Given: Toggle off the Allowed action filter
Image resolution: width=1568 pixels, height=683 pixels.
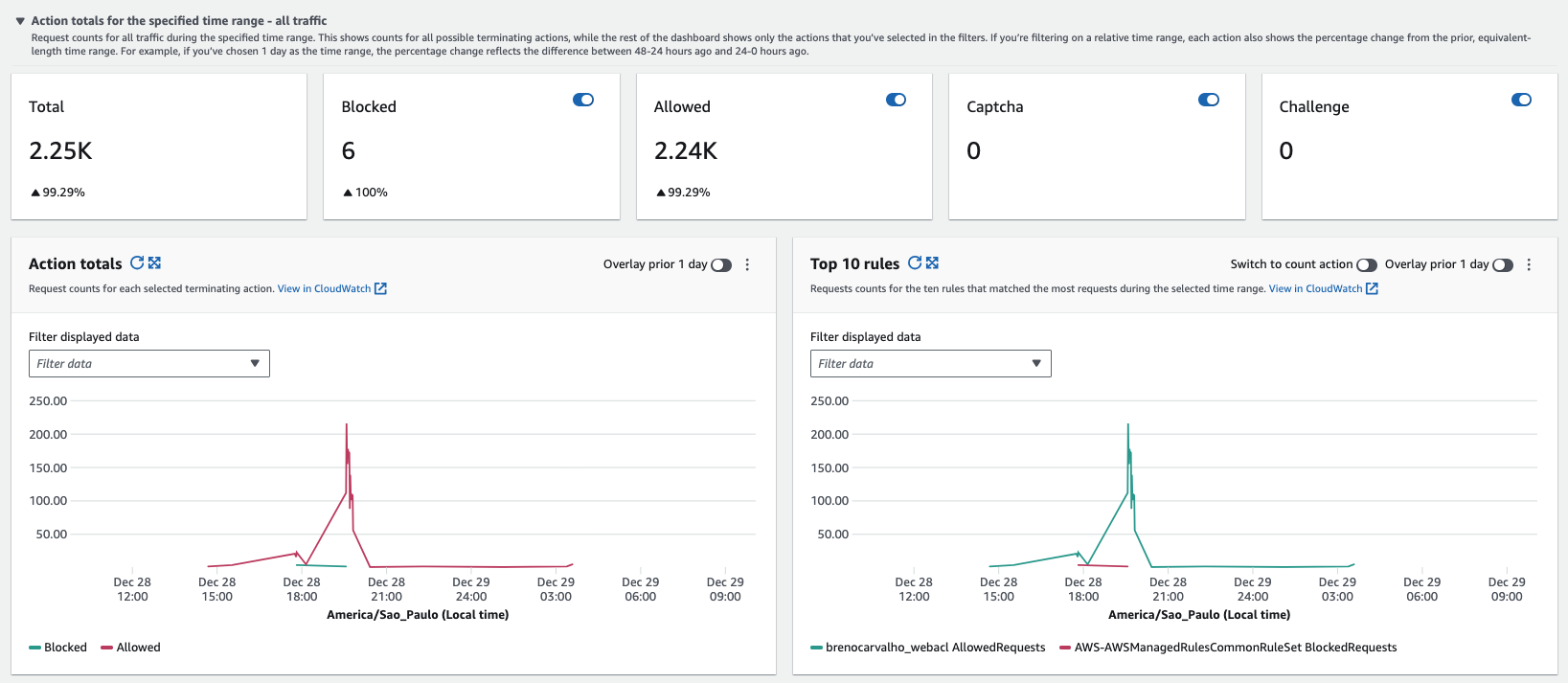Looking at the screenshot, I should [x=896, y=100].
